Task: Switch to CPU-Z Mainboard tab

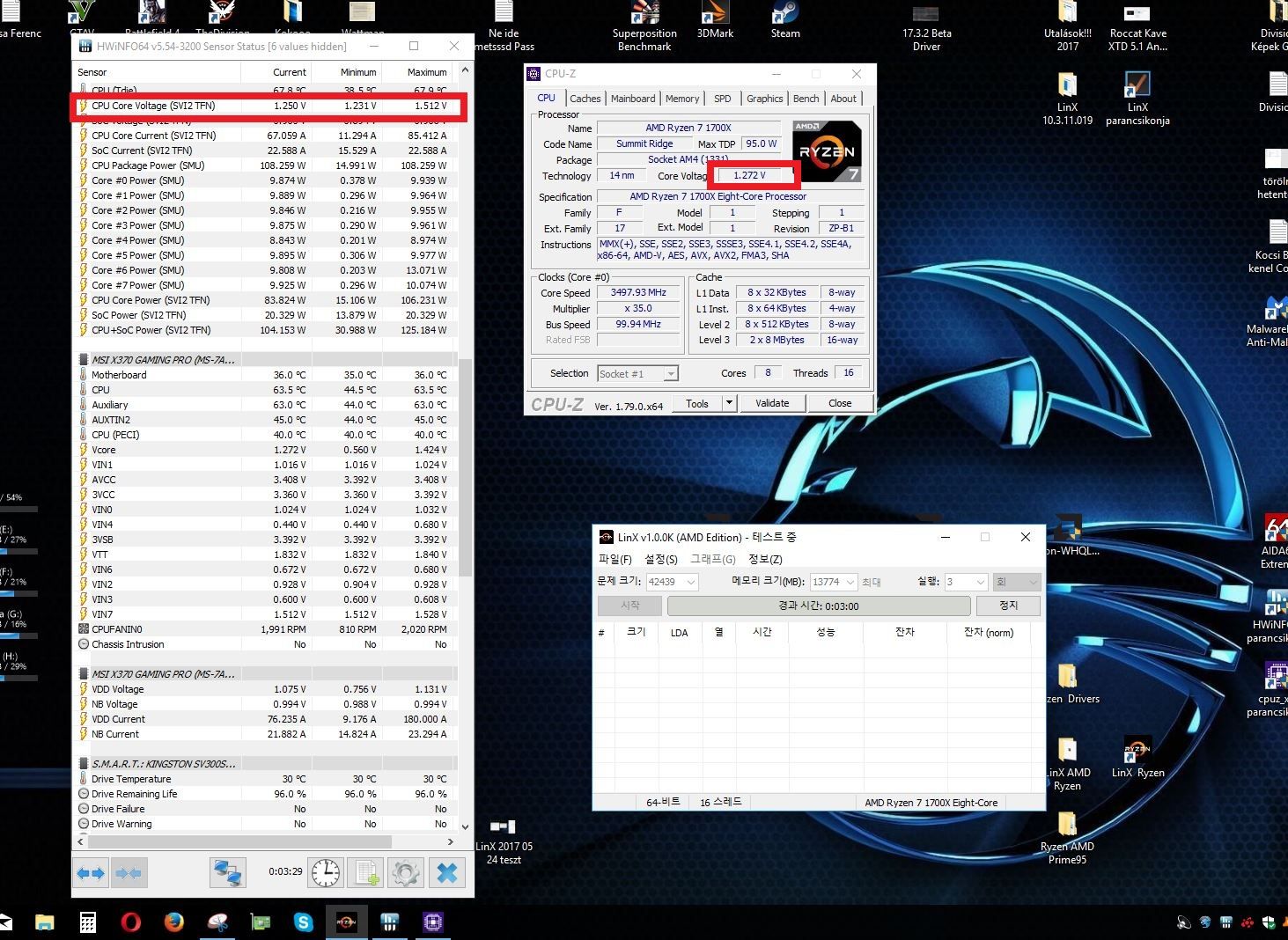Action: [x=633, y=99]
